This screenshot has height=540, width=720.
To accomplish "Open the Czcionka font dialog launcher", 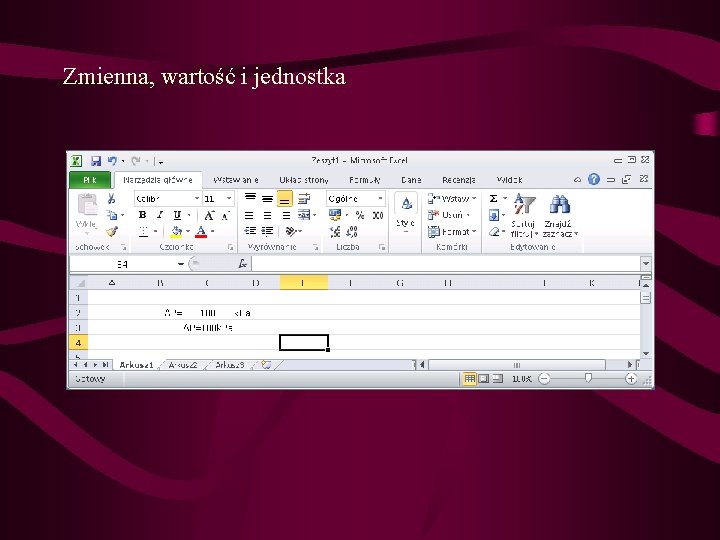I will tap(230, 248).
